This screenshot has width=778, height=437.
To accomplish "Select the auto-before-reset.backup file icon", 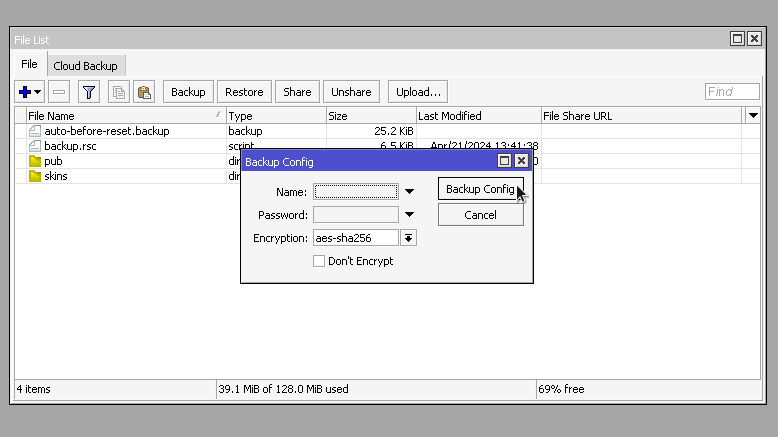I will [35, 131].
